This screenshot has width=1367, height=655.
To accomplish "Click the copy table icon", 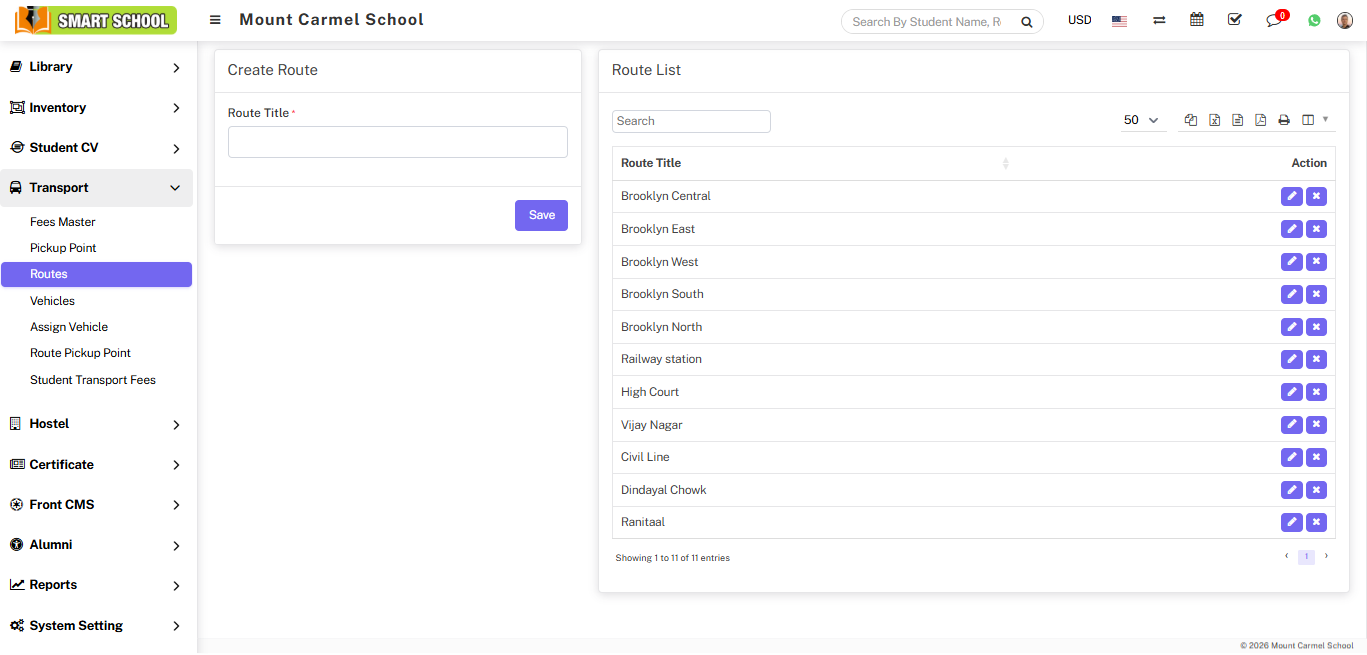I will point(1191,120).
